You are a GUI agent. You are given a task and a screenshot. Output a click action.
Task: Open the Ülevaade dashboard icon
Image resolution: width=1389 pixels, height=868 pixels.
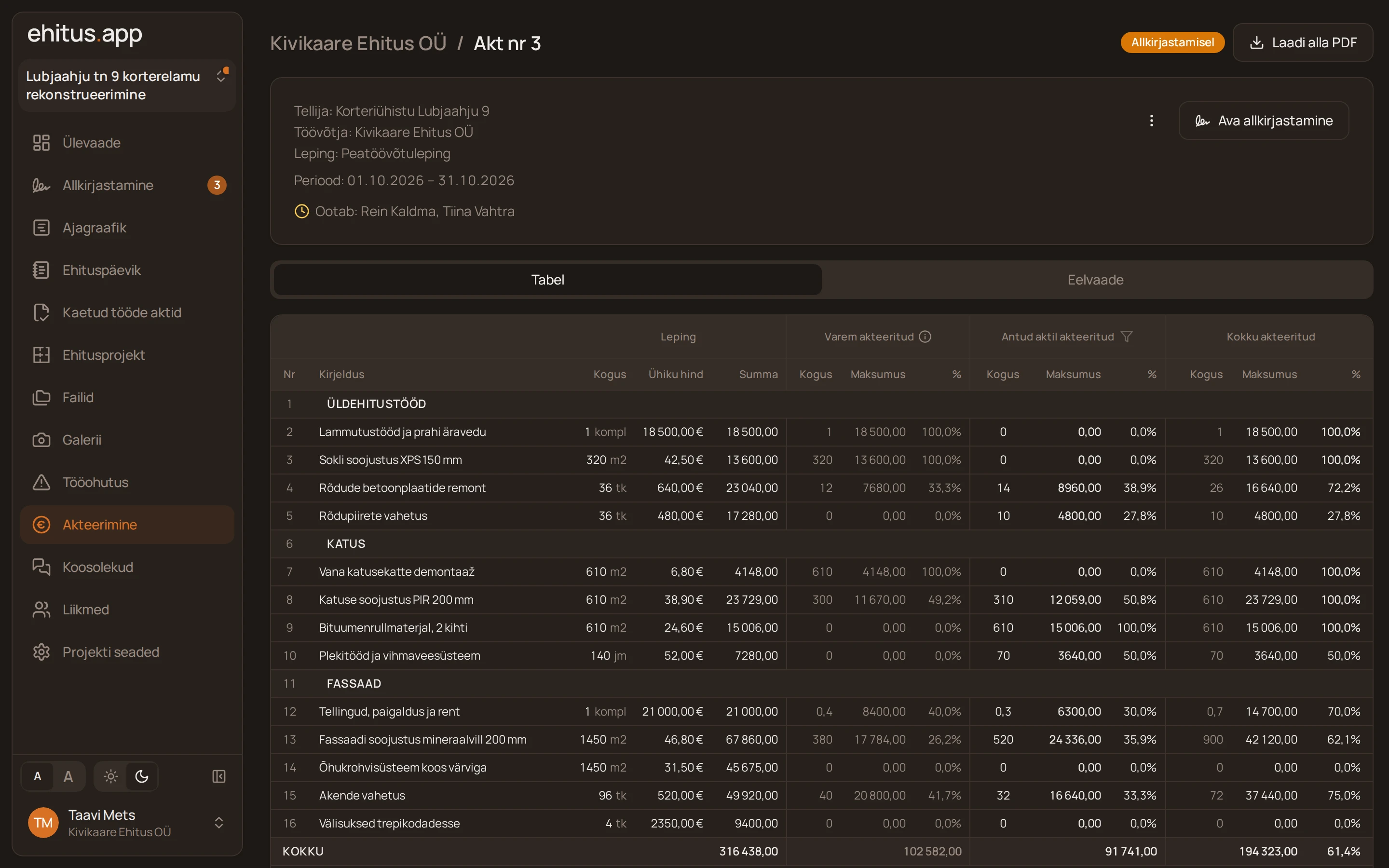pyautogui.click(x=41, y=142)
